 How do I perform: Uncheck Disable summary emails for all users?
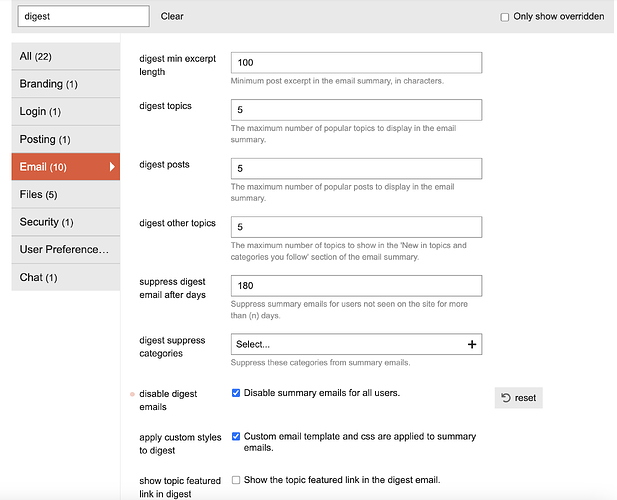236,393
